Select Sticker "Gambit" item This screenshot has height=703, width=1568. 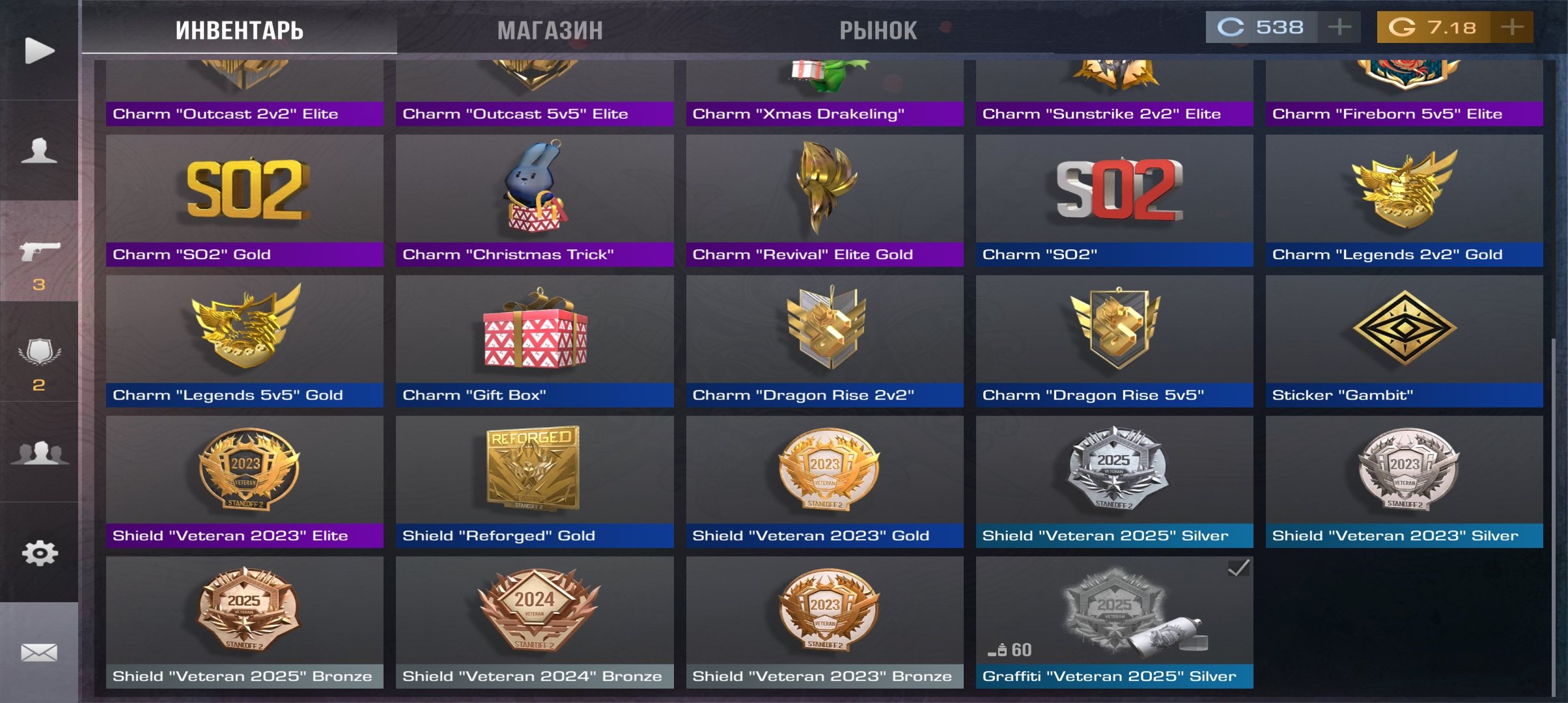[1404, 341]
